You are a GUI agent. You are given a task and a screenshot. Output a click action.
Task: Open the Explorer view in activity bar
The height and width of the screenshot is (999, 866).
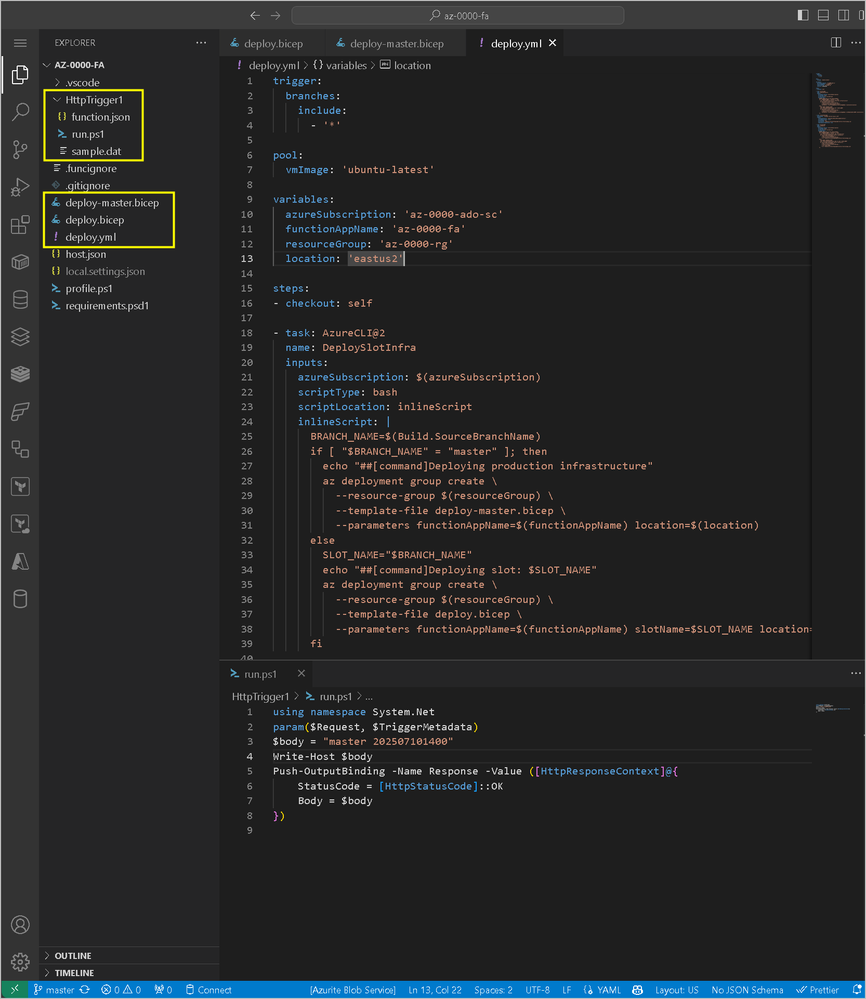click(x=20, y=75)
